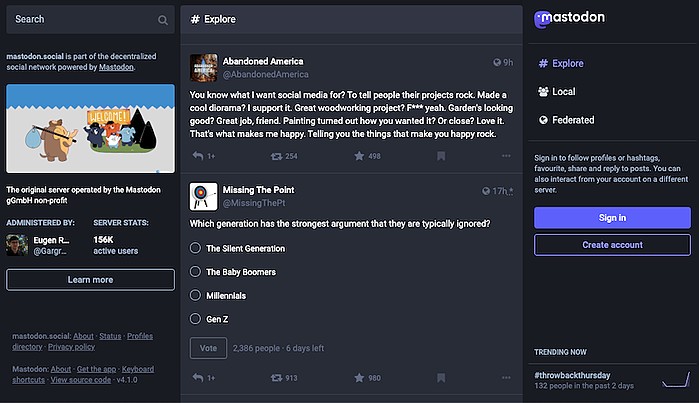The height and width of the screenshot is (403, 699).
Task: Switch to the Local timeline
Action: 563,92
